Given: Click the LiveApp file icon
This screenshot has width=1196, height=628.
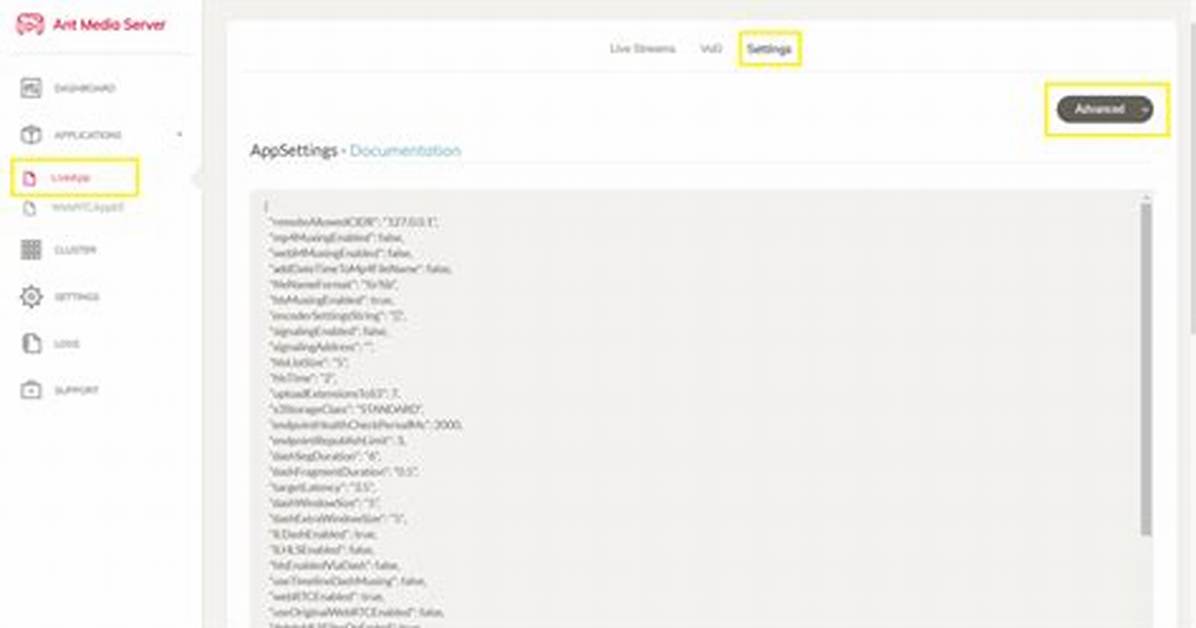Looking at the screenshot, I should [29, 179].
